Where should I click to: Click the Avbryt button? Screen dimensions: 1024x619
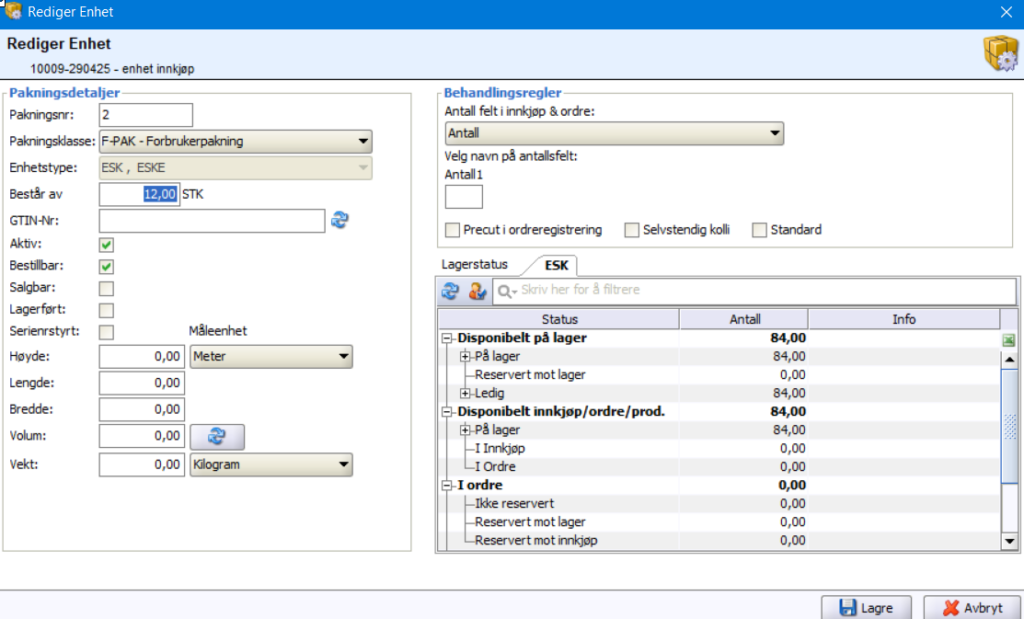pos(972,608)
